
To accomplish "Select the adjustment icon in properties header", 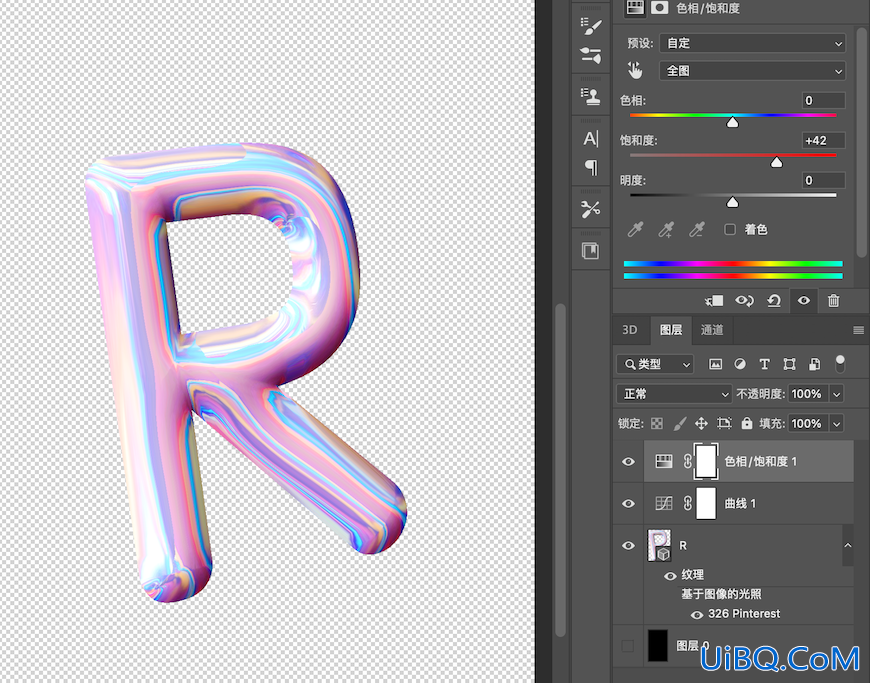I will coord(635,8).
